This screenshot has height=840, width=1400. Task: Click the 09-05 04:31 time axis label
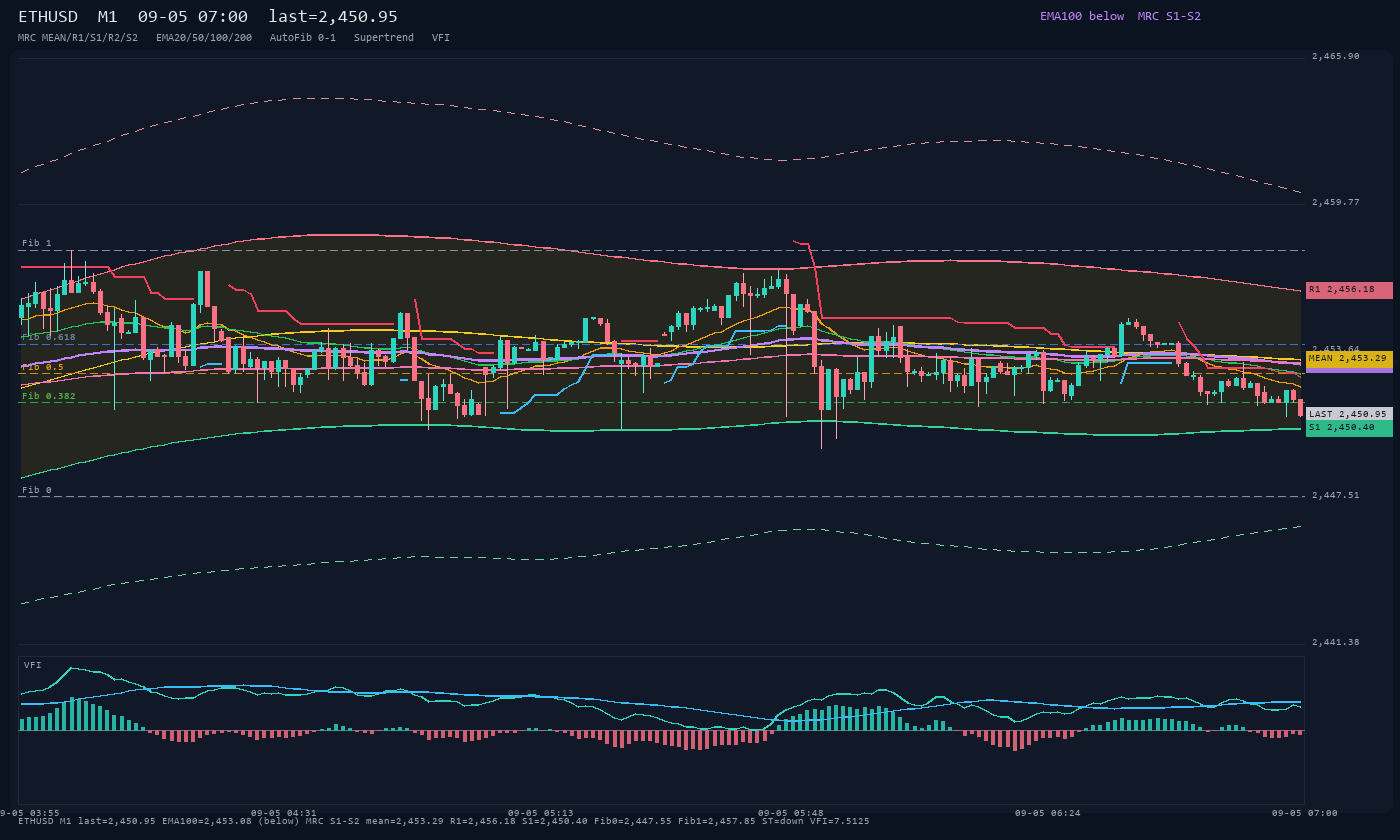coord(284,813)
